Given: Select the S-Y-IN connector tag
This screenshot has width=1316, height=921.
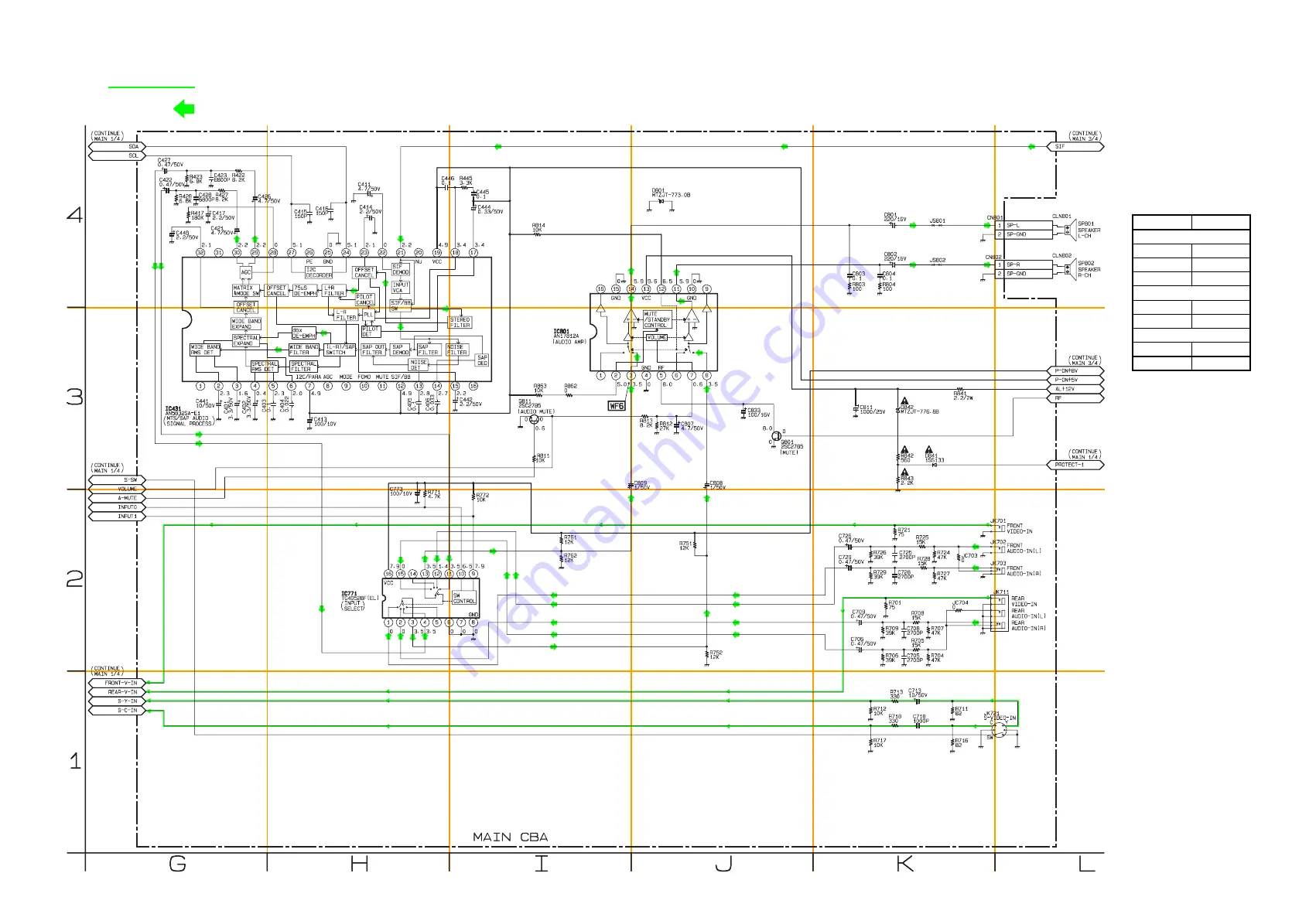Looking at the screenshot, I should coord(118,701).
